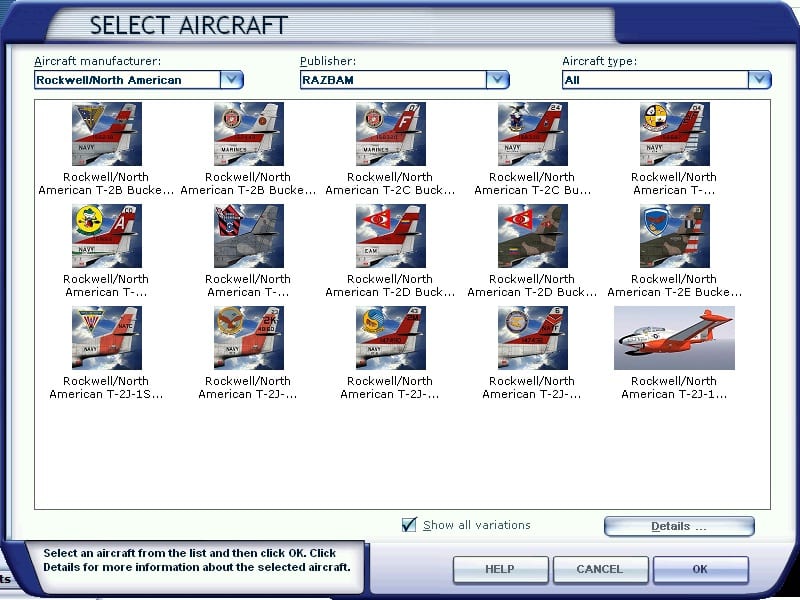The height and width of the screenshot is (600, 800).
Task: Pick the T-2C Marines tail with letter F
Action: [390, 134]
